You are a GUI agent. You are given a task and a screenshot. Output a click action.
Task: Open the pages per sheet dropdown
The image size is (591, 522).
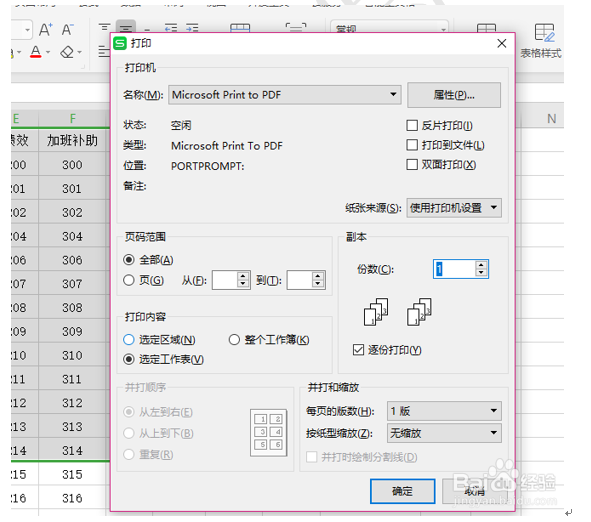(444, 410)
